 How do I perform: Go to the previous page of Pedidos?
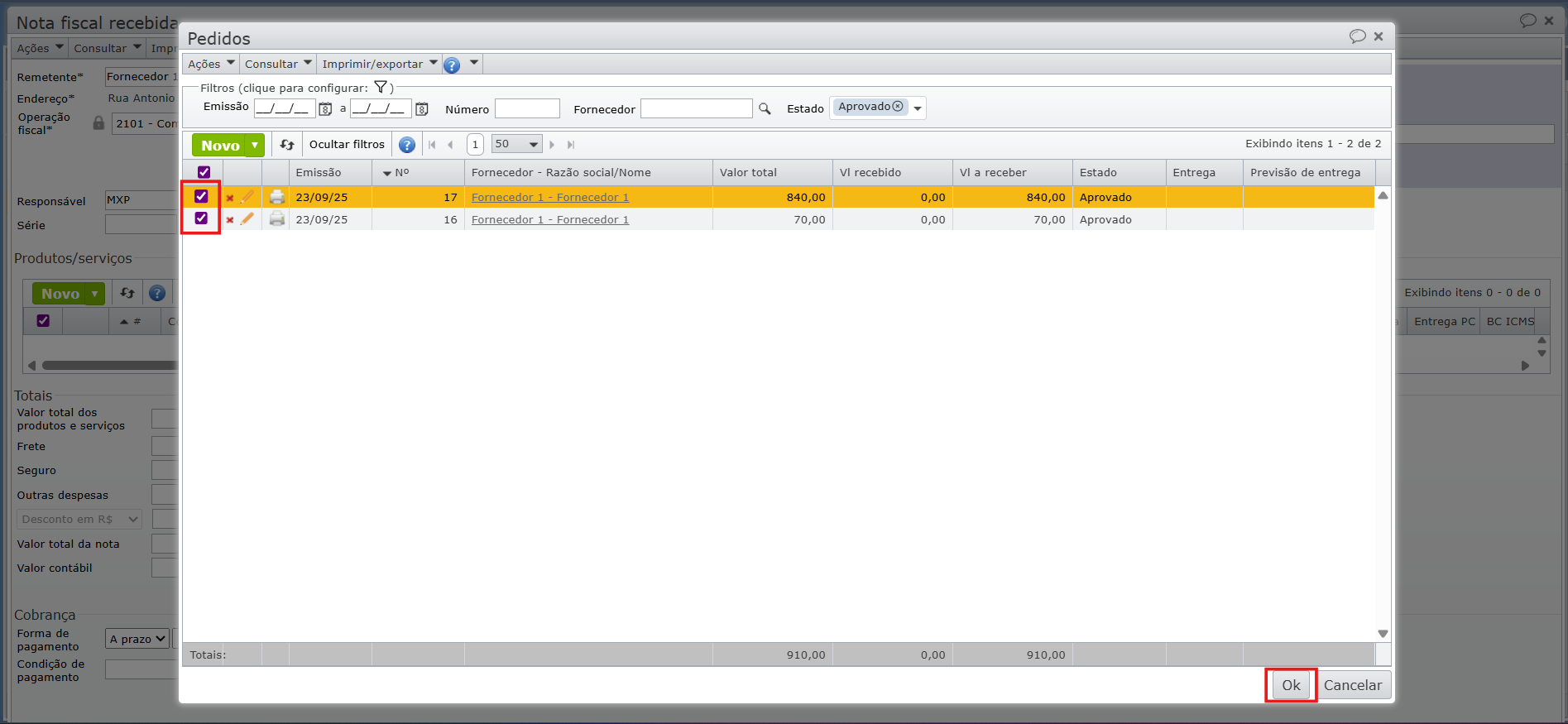(450, 145)
